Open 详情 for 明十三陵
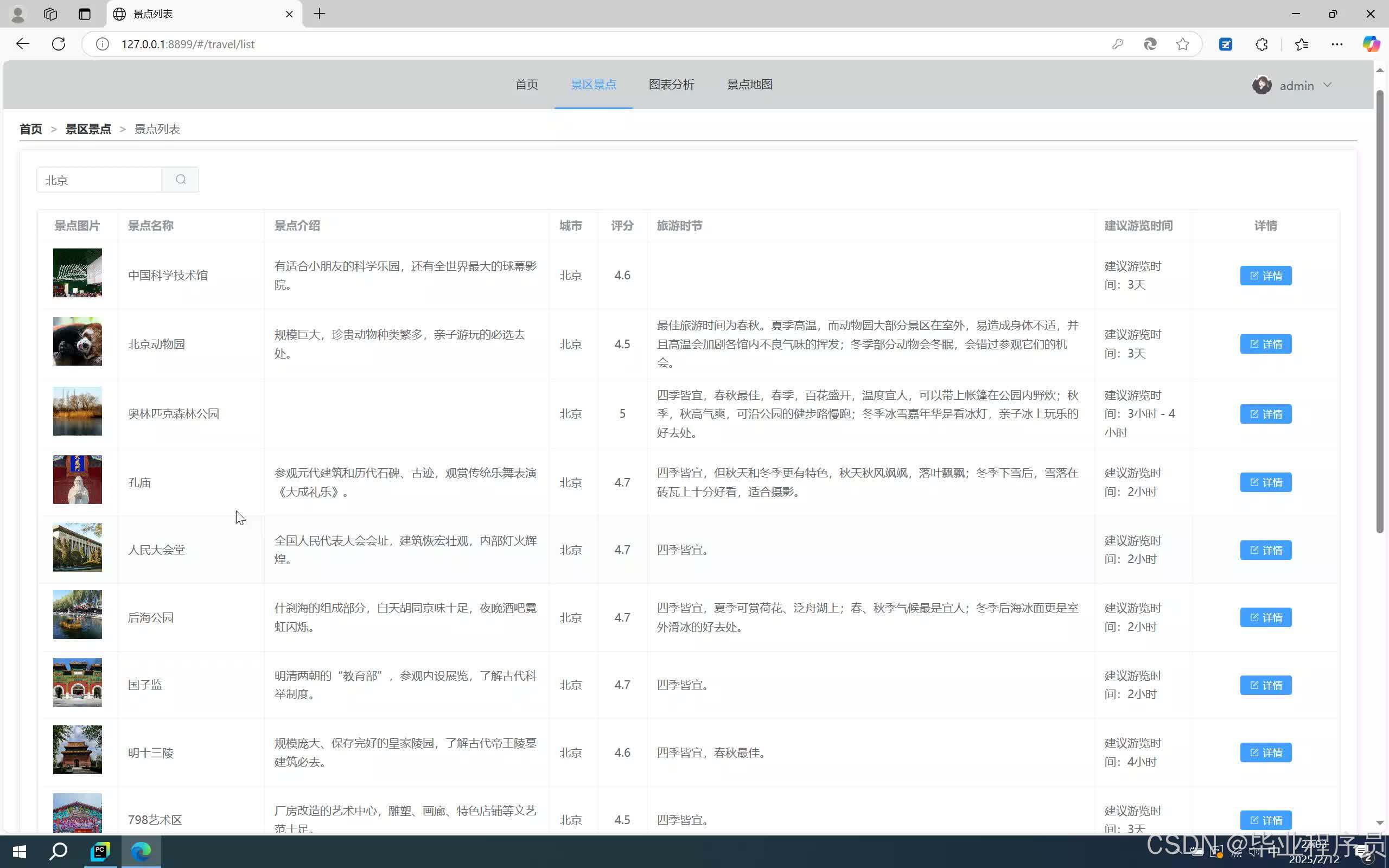 tap(1265, 752)
